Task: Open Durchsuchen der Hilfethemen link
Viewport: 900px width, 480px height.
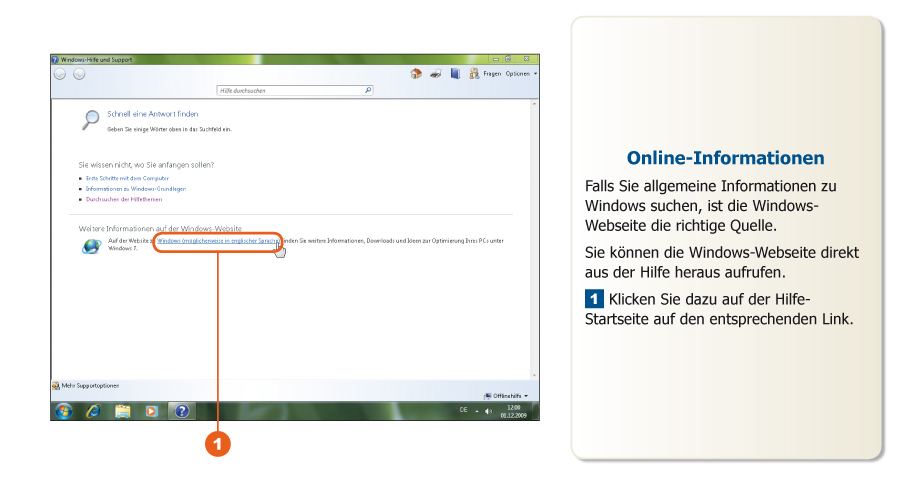Action: [124, 199]
